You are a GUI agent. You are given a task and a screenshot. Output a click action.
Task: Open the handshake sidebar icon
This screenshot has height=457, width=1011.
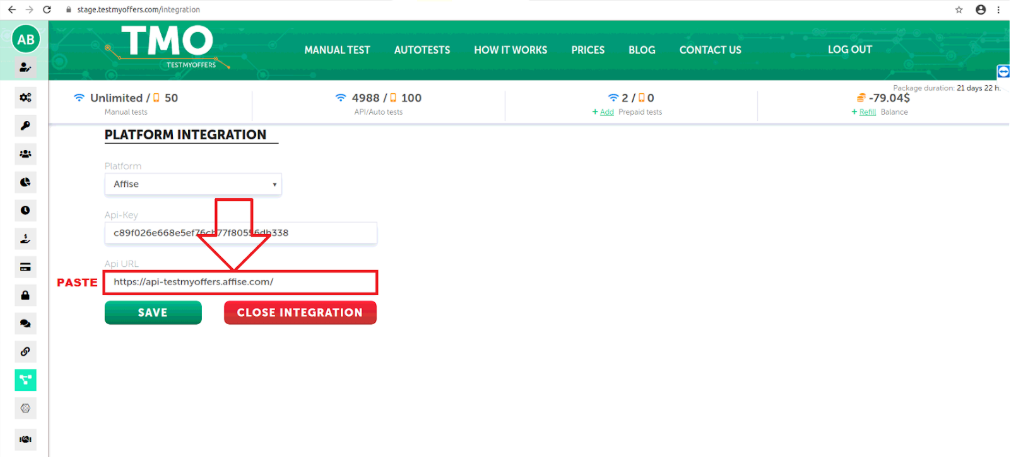pyautogui.click(x=26, y=439)
